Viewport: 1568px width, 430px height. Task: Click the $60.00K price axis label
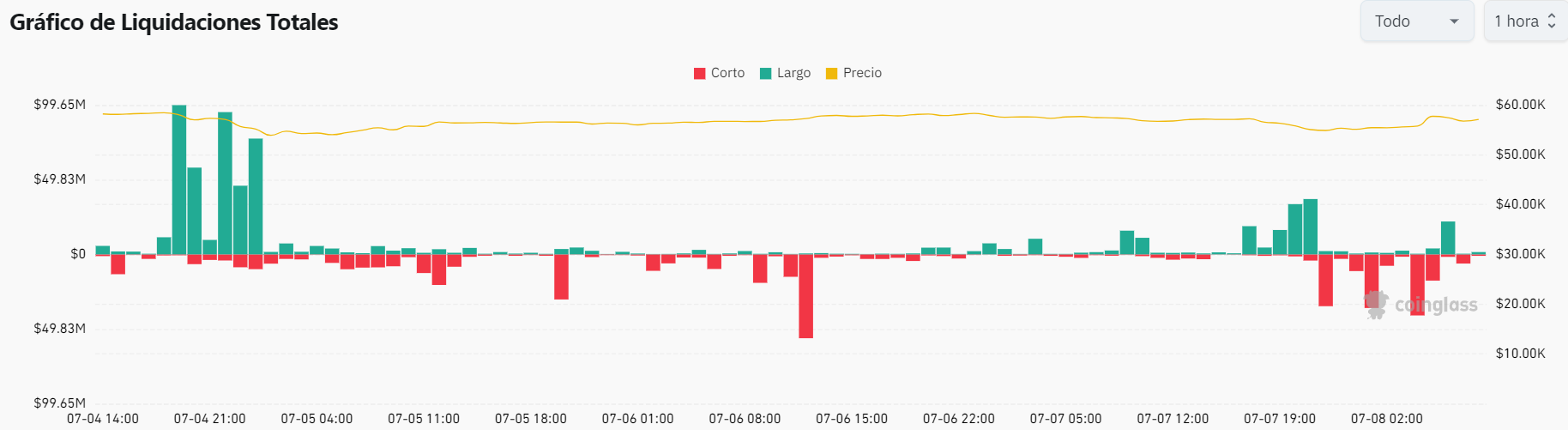pyautogui.click(x=1520, y=105)
